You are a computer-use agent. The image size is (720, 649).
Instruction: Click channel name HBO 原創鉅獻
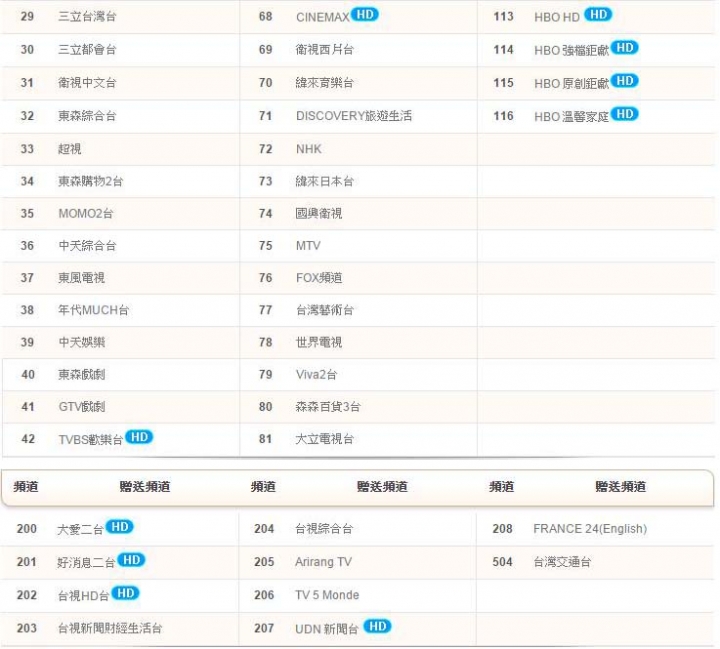[571, 84]
